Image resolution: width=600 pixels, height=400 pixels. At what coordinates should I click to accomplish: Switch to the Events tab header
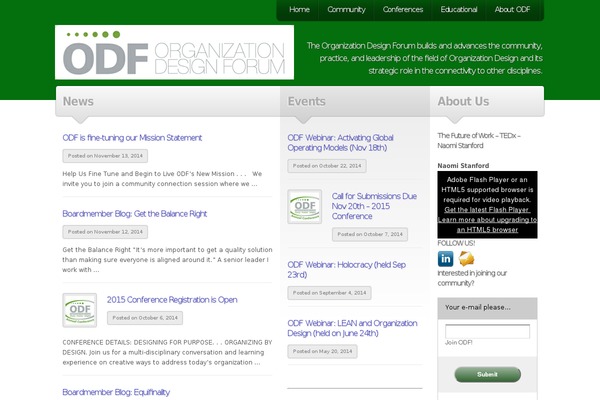click(x=307, y=101)
